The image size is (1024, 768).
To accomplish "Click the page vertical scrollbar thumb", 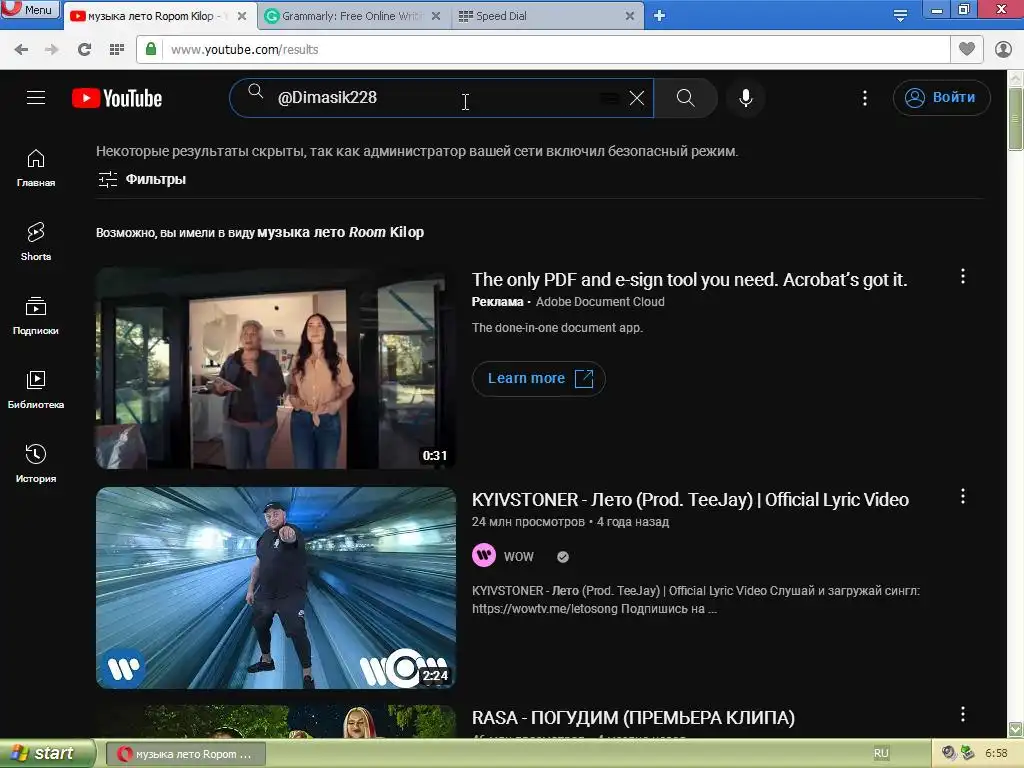I will point(1015,119).
